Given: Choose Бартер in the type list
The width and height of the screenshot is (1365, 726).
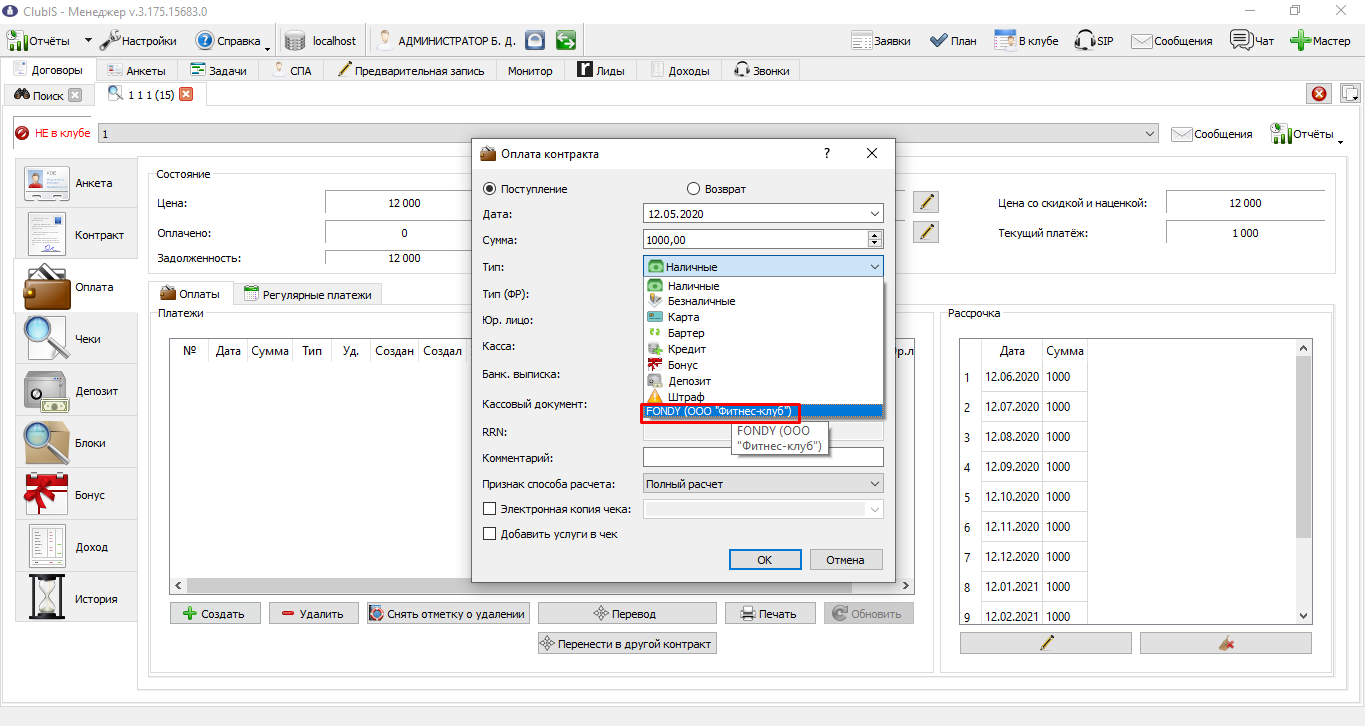Looking at the screenshot, I should point(763,333).
